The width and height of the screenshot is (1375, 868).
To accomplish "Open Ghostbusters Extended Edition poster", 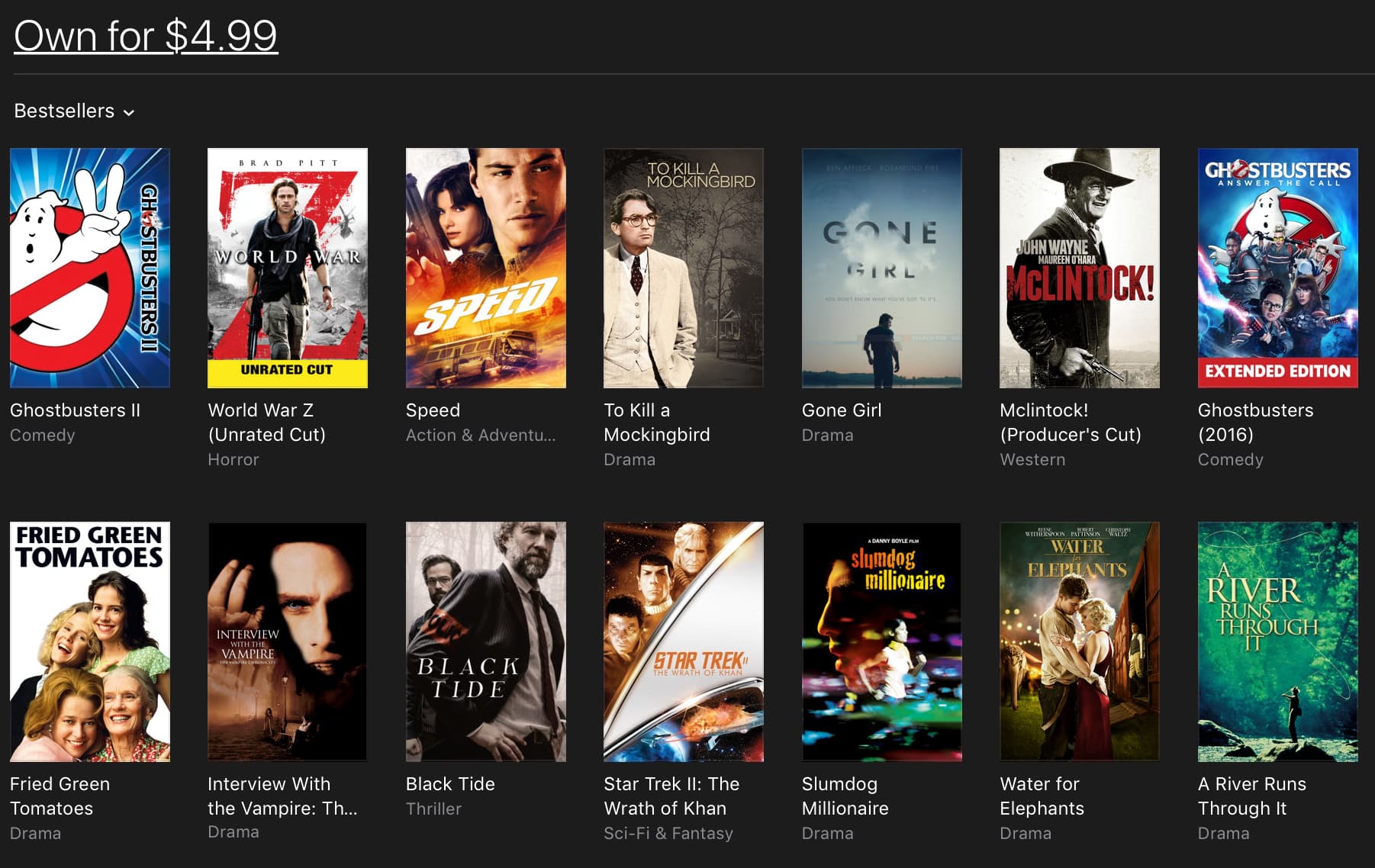I will coord(1278,268).
